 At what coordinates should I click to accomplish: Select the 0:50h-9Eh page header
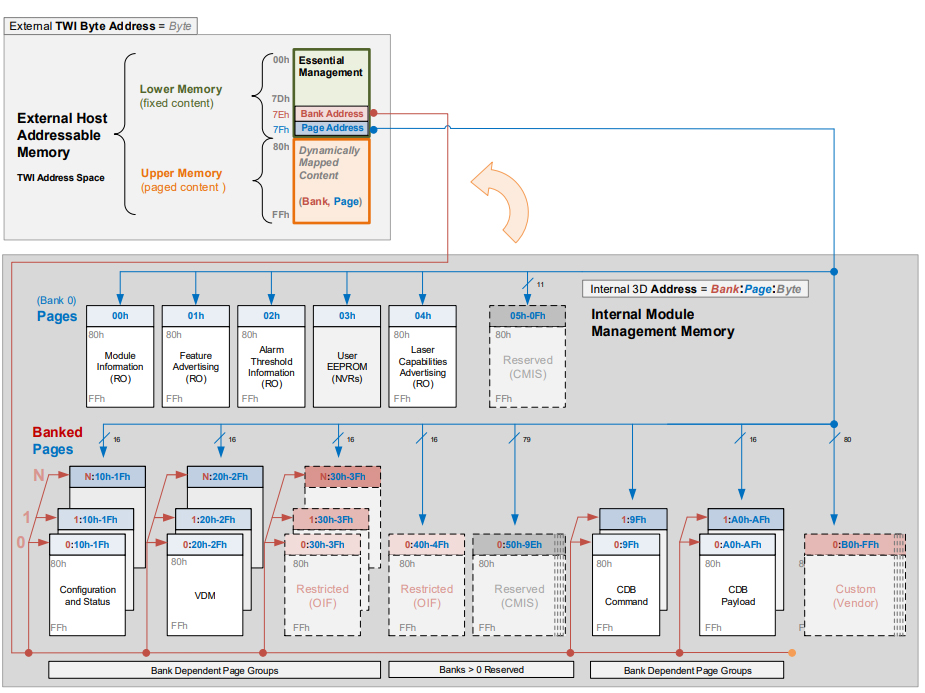point(519,544)
